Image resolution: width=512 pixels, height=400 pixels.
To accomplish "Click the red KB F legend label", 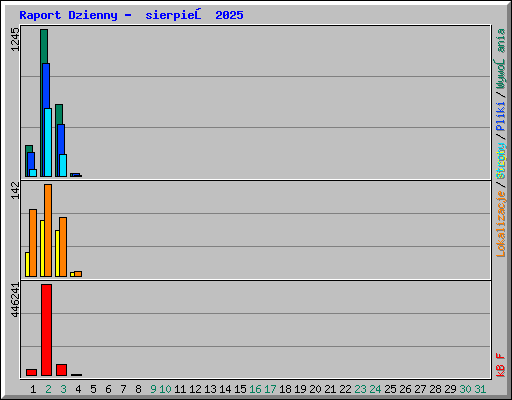I will [501, 365].
